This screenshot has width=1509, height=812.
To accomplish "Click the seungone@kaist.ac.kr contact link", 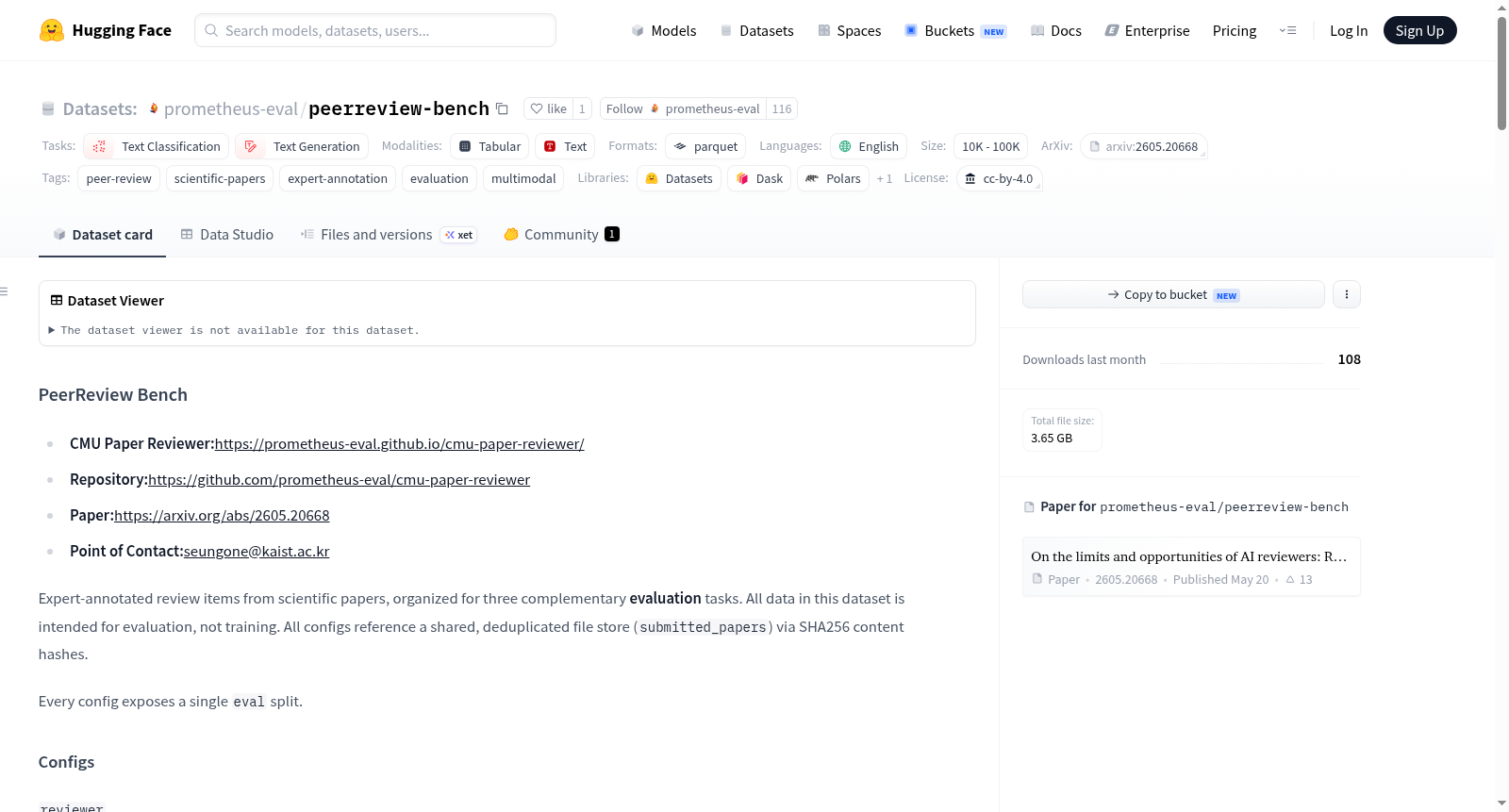I will [x=257, y=551].
